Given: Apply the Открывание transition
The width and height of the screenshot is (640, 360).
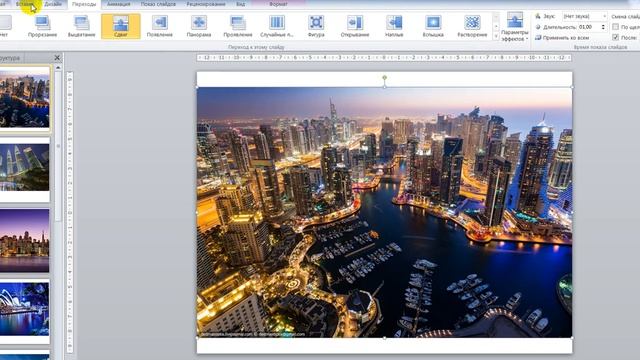Looking at the screenshot, I should pos(355,27).
